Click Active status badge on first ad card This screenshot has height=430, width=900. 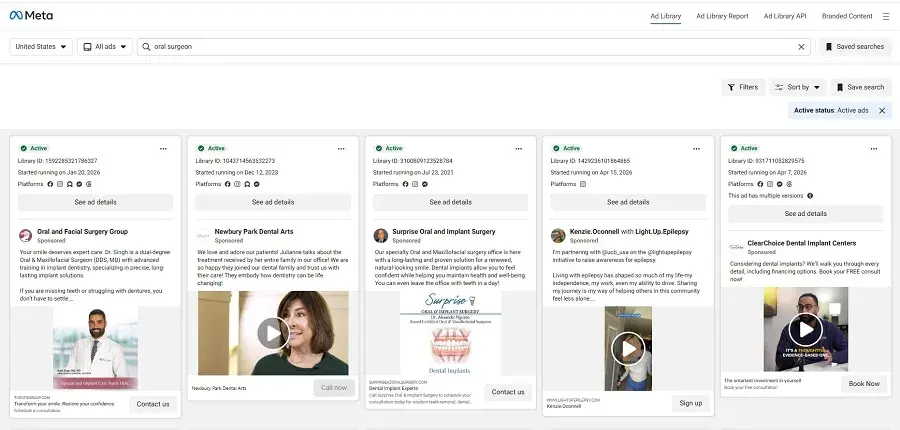pos(34,148)
